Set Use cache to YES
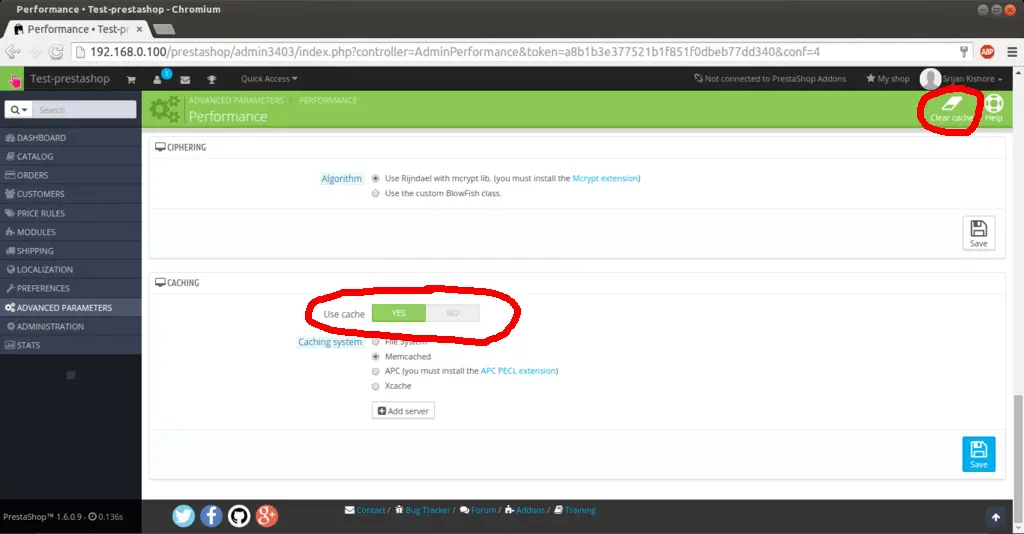This screenshot has height=534, width=1024. pos(398,313)
